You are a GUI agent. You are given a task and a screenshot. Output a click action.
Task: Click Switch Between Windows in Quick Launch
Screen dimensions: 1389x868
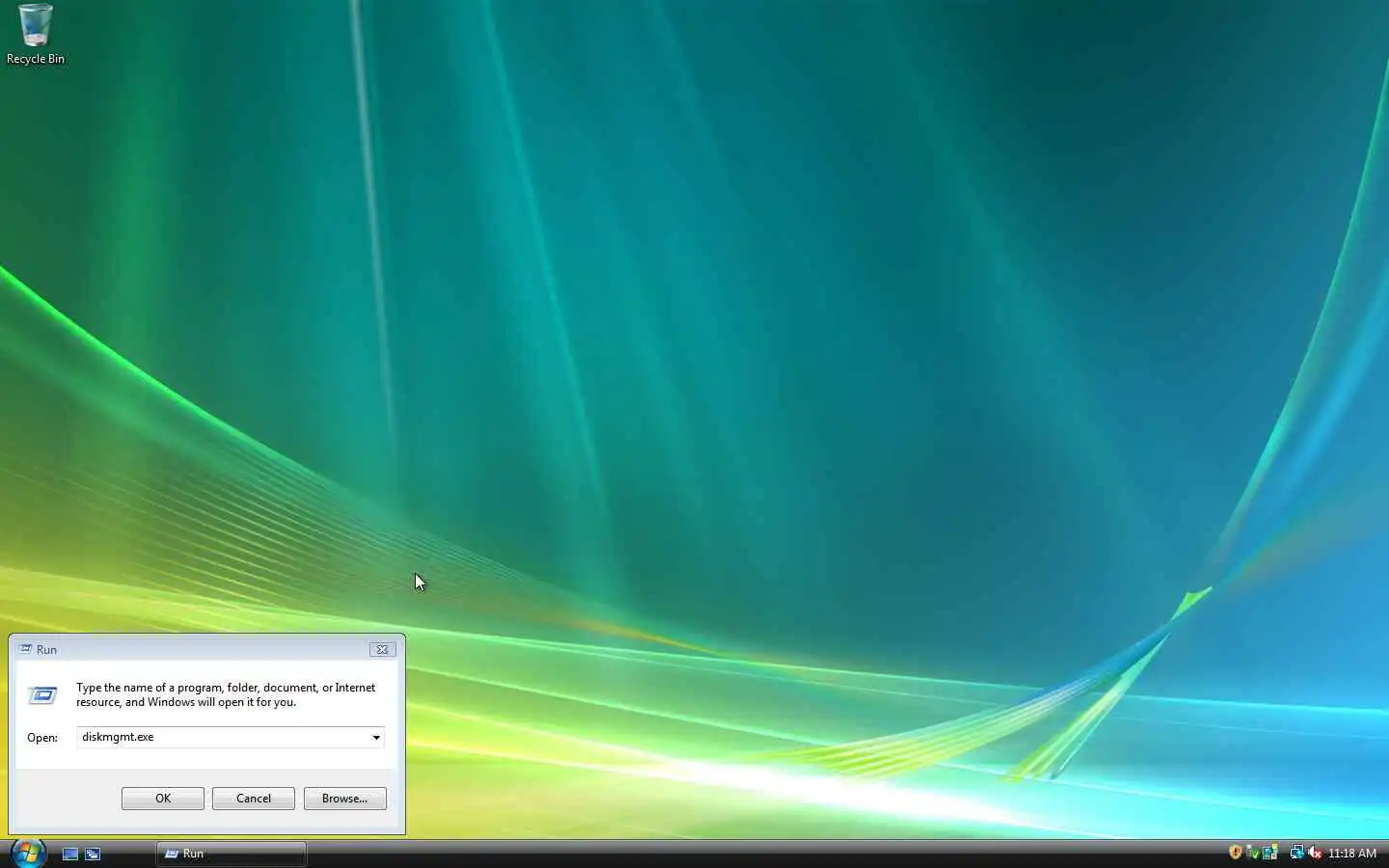point(93,854)
